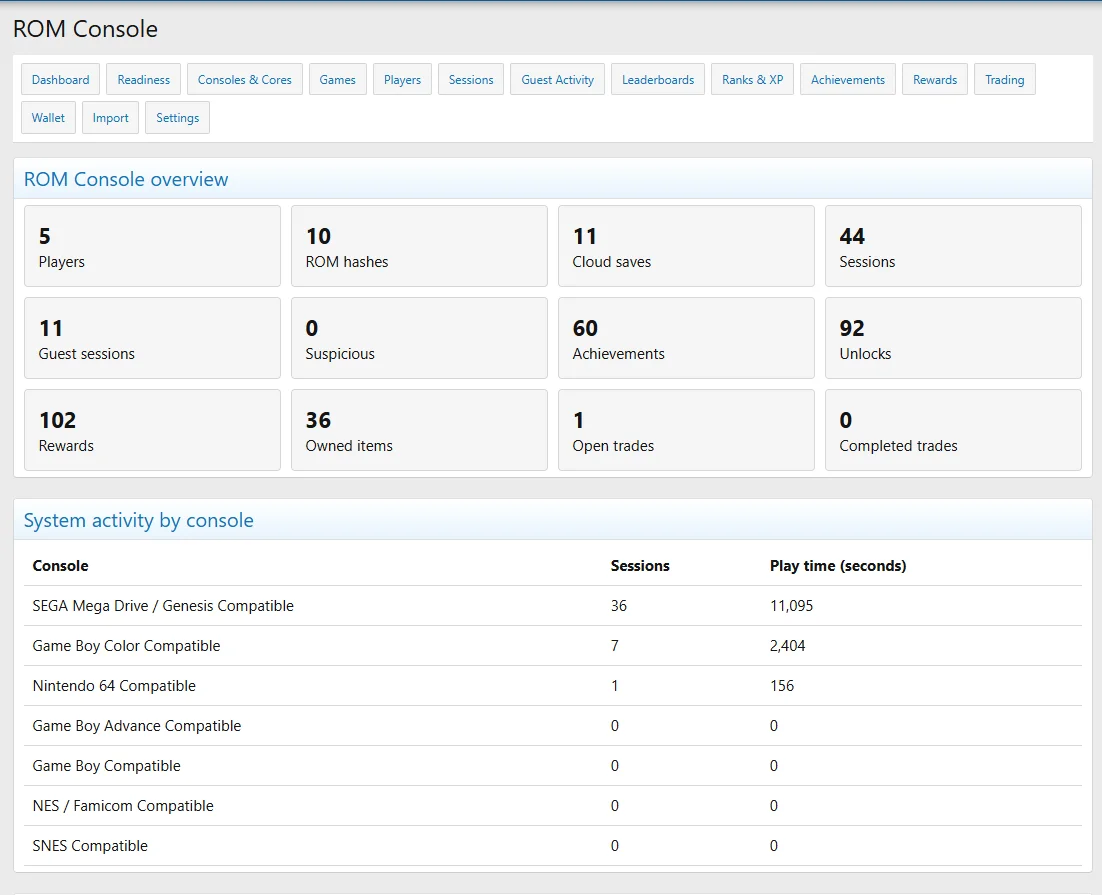1102x895 pixels.
Task: Select the 0 Completed trades card
Action: pos(953,430)
